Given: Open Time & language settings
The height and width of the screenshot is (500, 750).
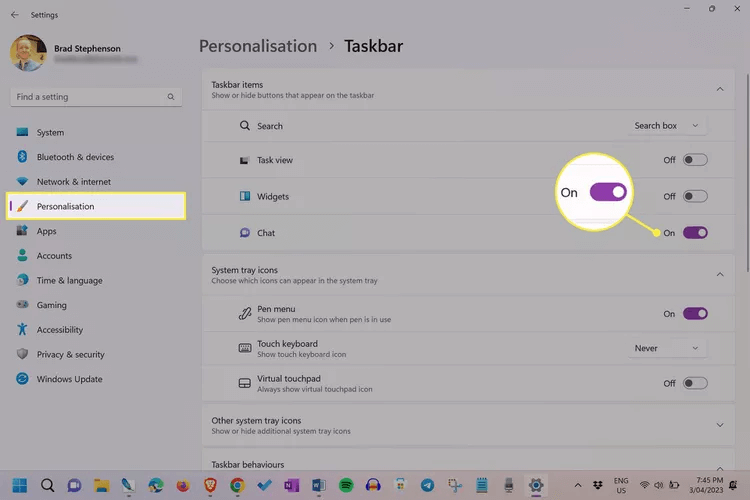Looking at the screenshot, I should pyautogui.click(x=69, y=280).
